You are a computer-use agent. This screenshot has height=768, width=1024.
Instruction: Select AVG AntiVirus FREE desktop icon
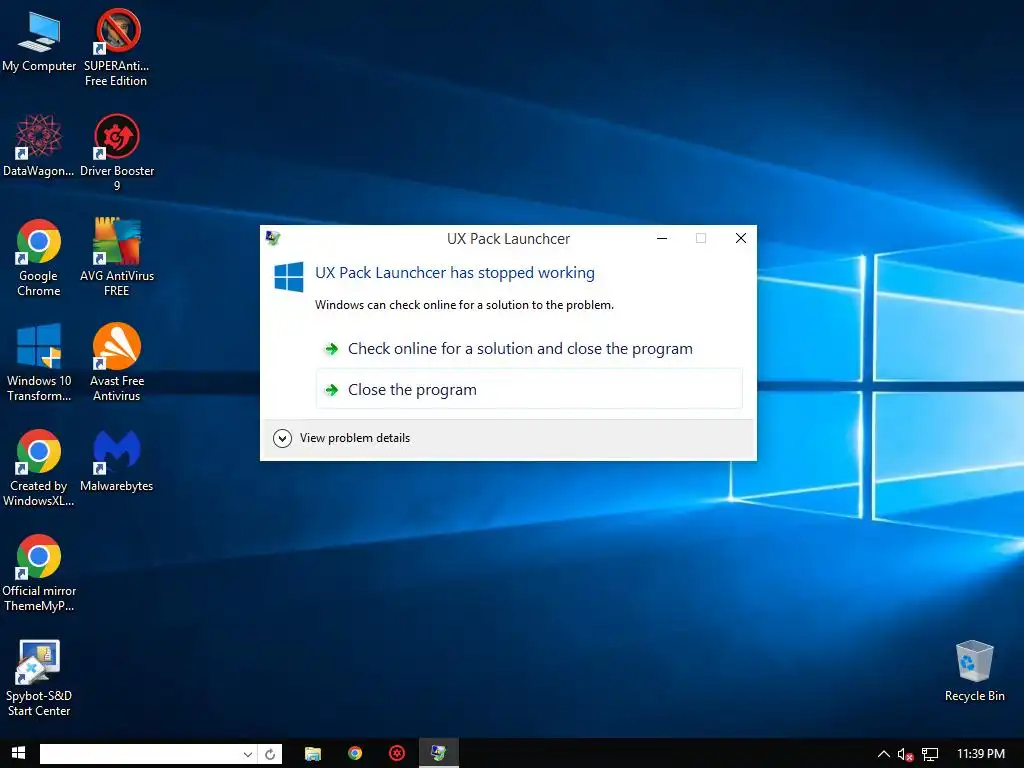point(117,257)
